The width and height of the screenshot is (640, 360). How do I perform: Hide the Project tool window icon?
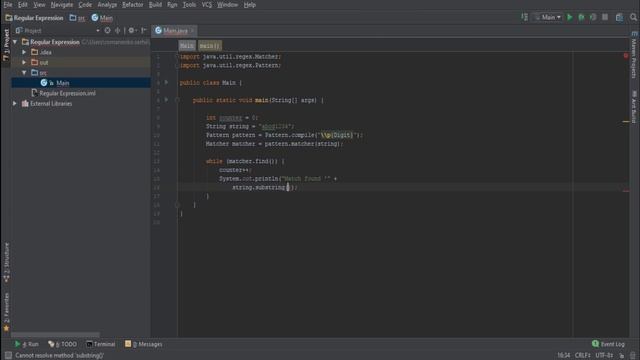click(x=143, y=30)
